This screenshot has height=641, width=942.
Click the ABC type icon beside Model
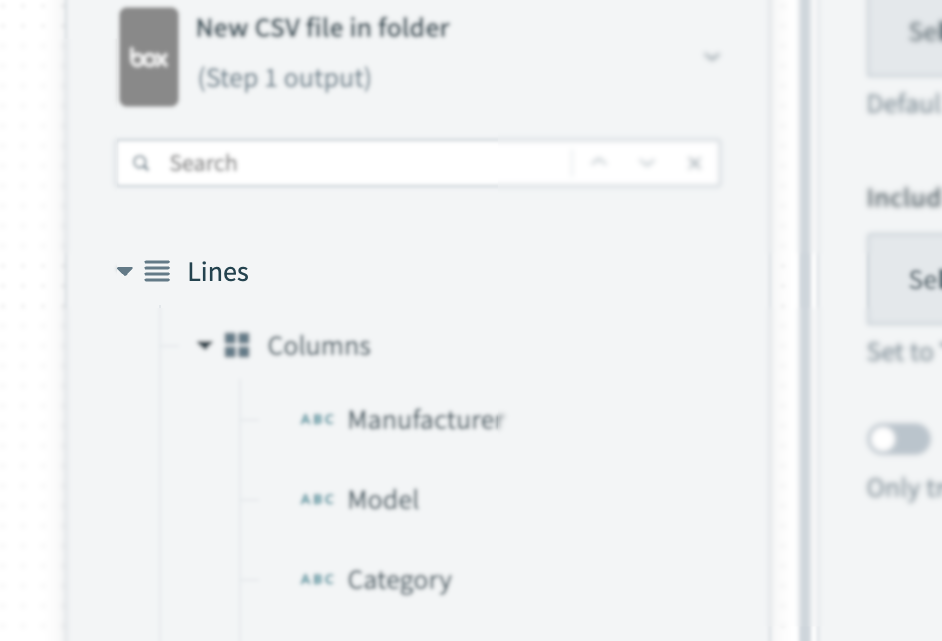tap(316, 499)
